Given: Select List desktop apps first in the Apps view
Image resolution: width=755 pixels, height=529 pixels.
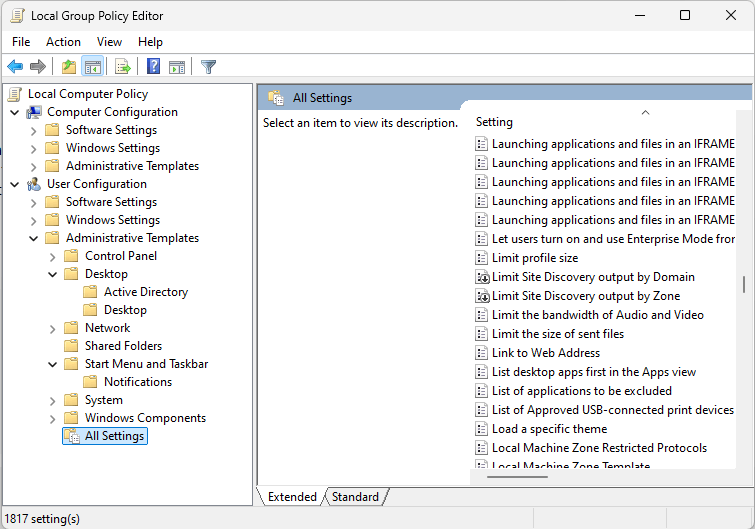Looking at the screenshot, I should point(594,372).
